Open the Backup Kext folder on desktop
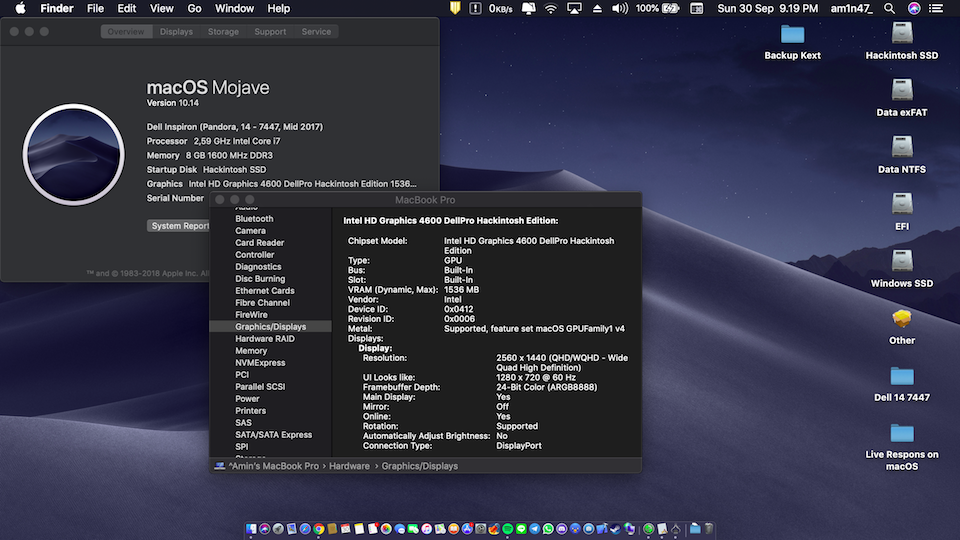This screenshot has width=960, height=540. [792, 35]
